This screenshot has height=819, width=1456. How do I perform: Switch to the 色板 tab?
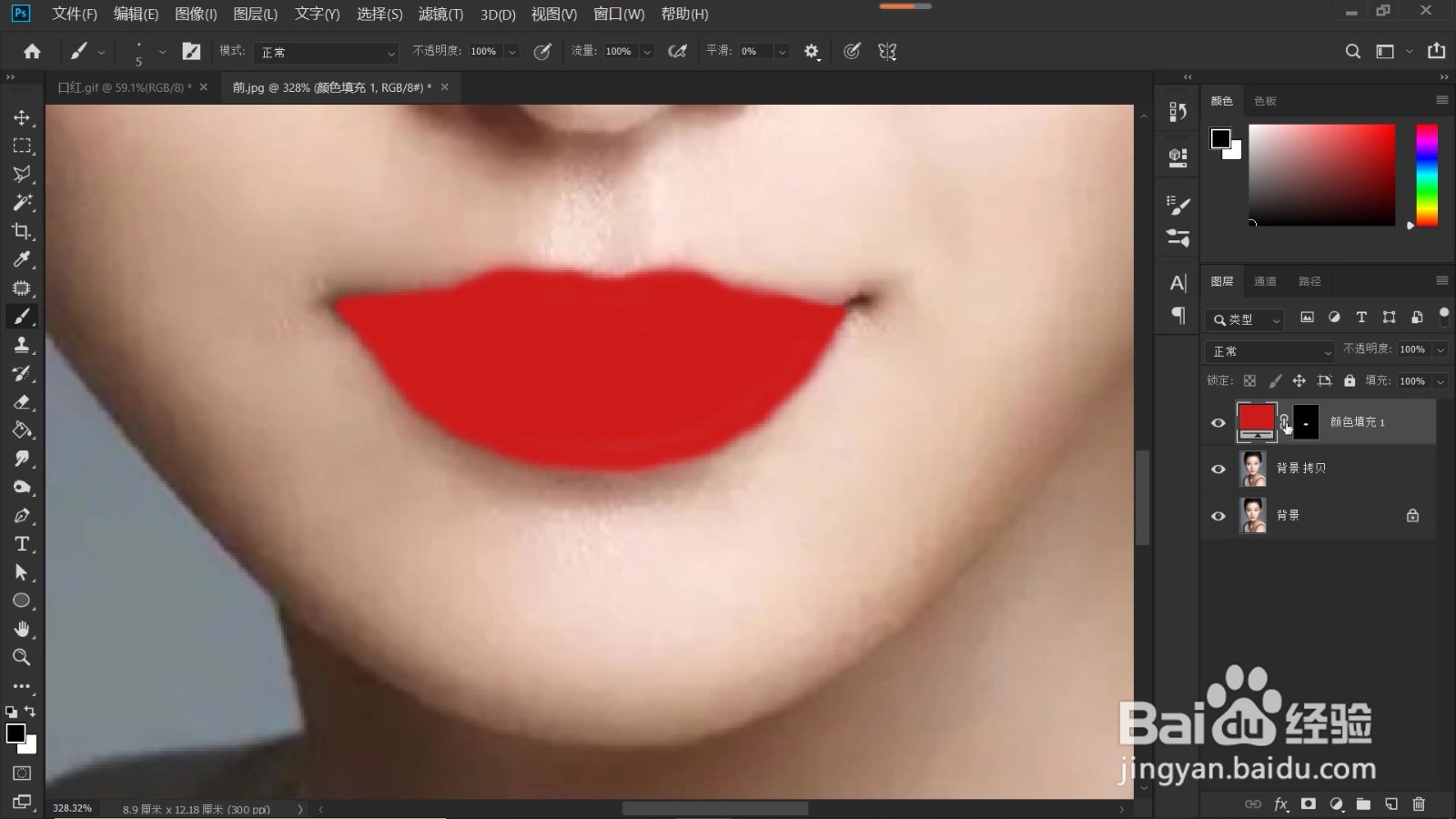point(1265,101)
